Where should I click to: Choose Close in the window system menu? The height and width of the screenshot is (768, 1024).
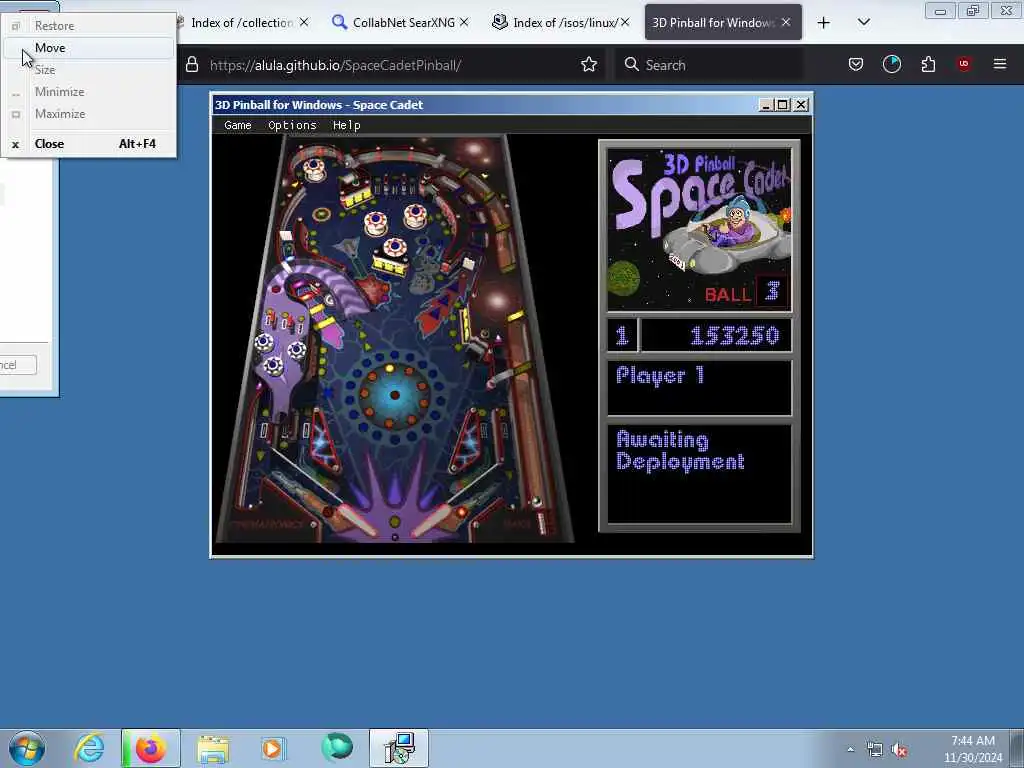pos(89,144)
